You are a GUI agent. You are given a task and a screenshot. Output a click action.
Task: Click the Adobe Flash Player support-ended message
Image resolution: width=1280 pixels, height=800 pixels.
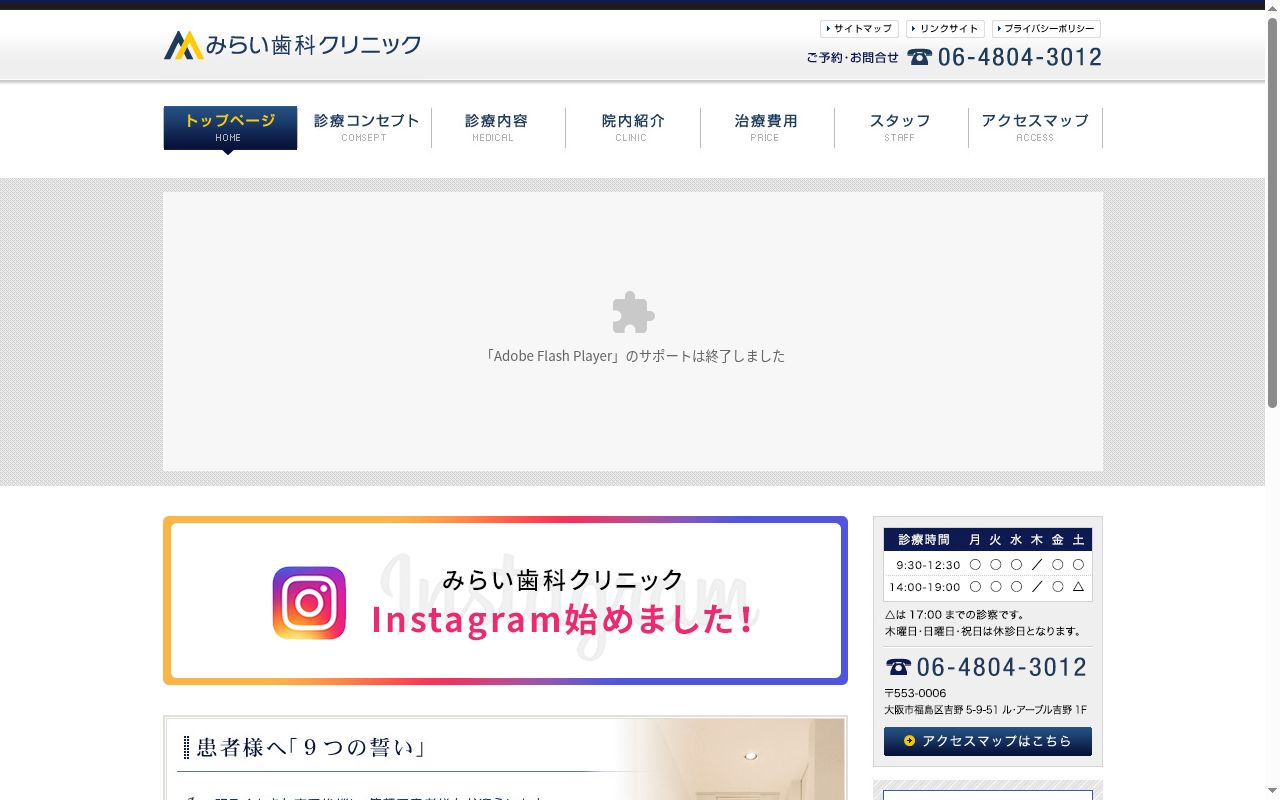coord(634,356)
